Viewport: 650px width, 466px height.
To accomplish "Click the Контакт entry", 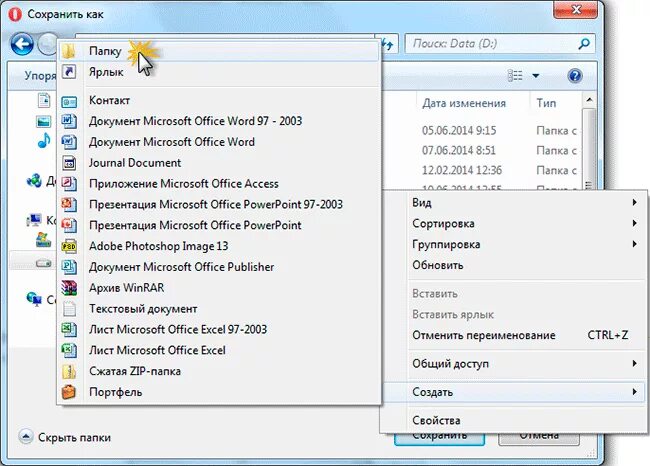I will (x=219, y=100).
